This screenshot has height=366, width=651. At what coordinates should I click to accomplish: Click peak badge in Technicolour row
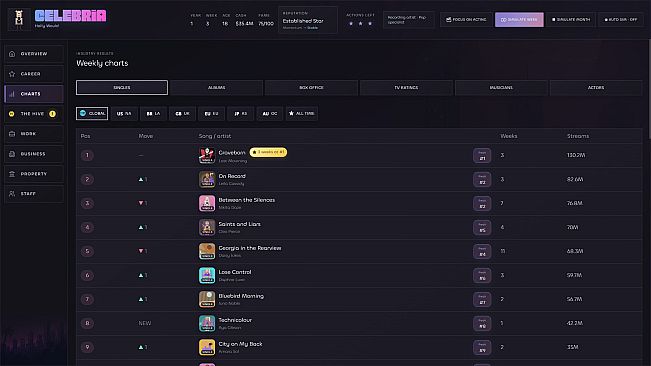[482, 324]
